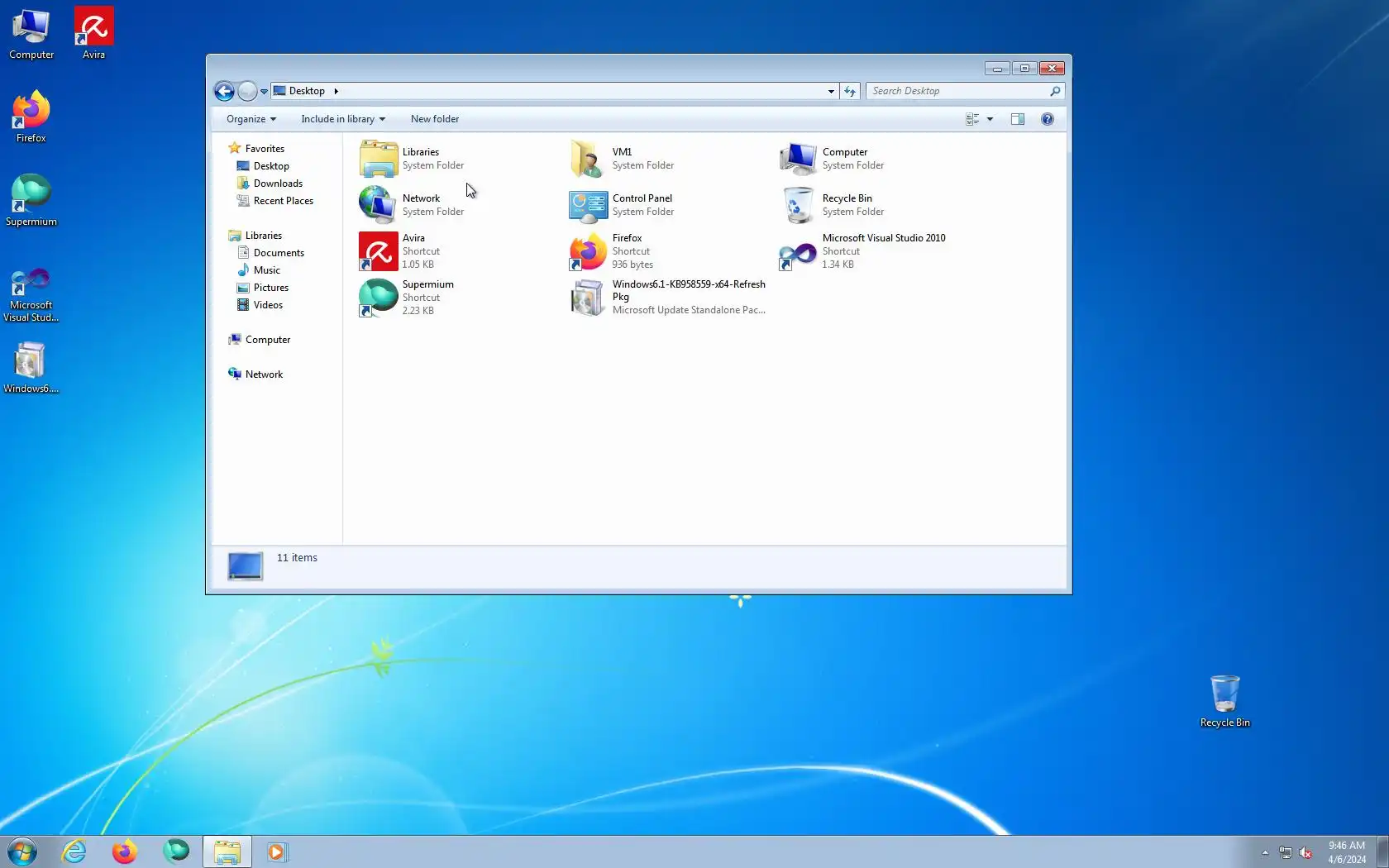
Task: Click the volume icon in the system tray
Action: point(1306,852)
